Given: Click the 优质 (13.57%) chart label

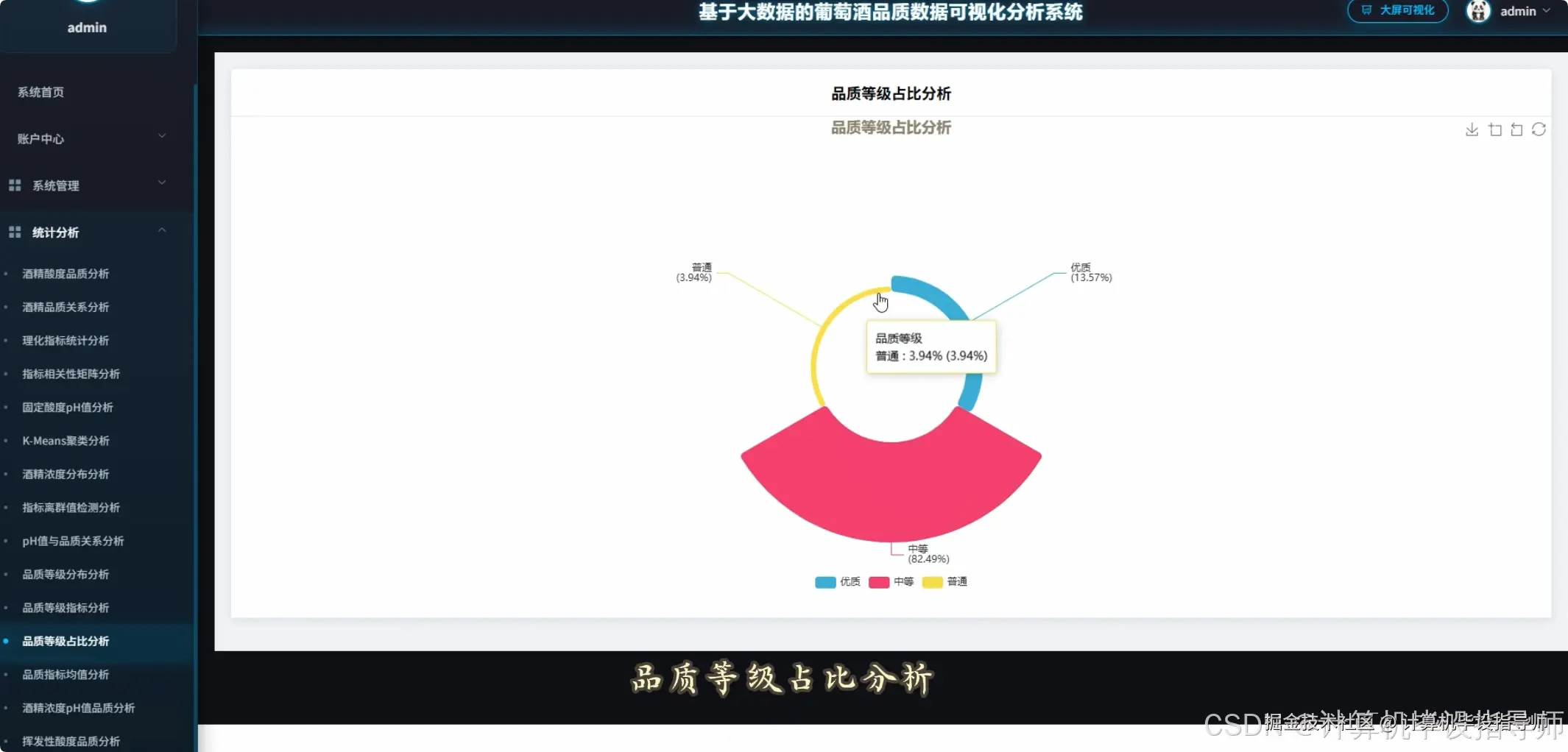Looking at the screenshot, I should (1091, 272).
